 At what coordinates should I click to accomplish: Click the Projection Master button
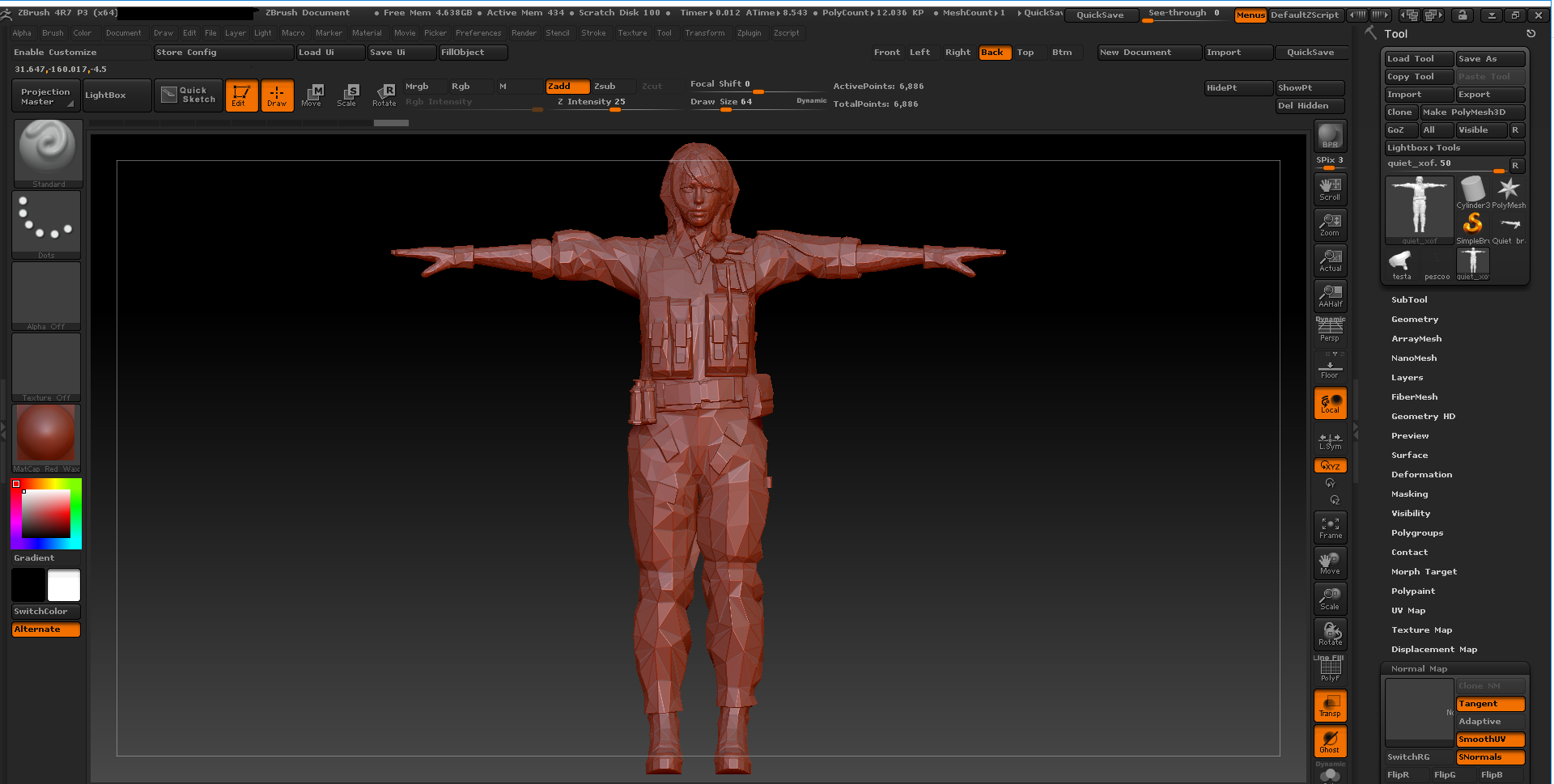[x=46, y=95]
